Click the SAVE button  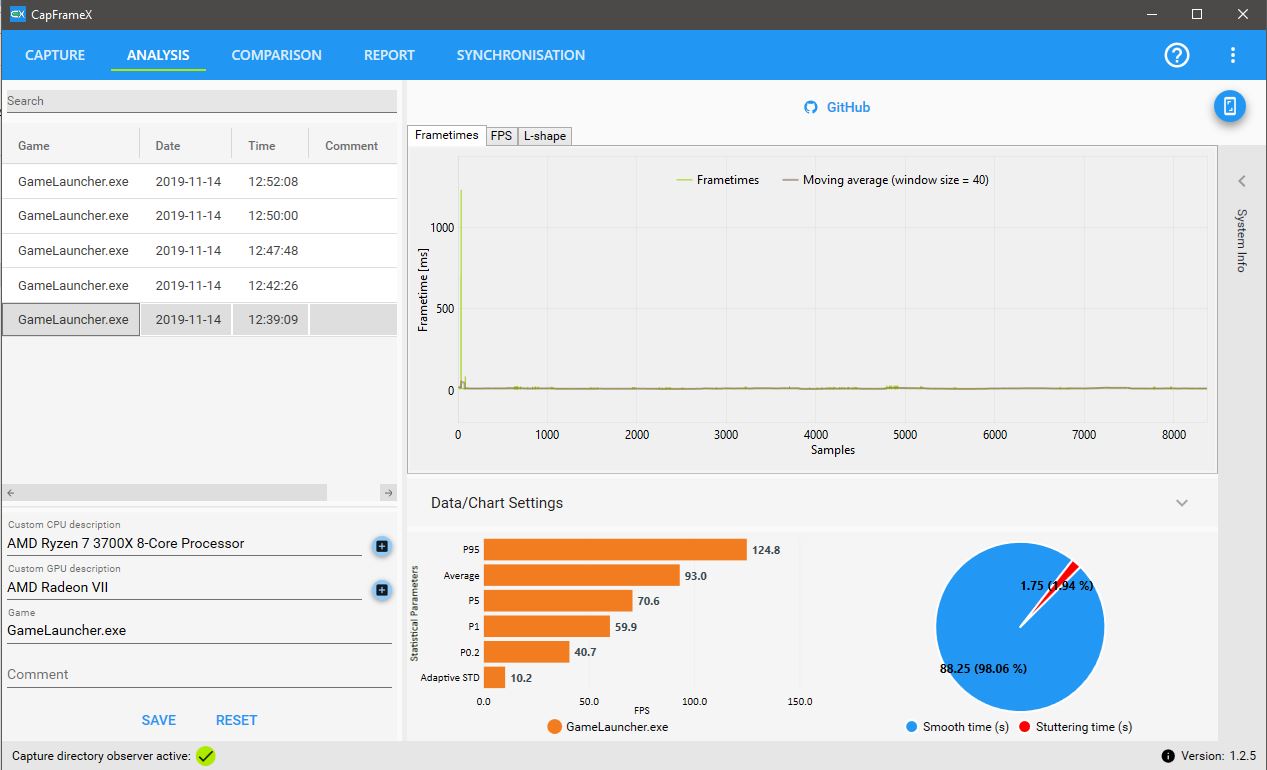159,720
